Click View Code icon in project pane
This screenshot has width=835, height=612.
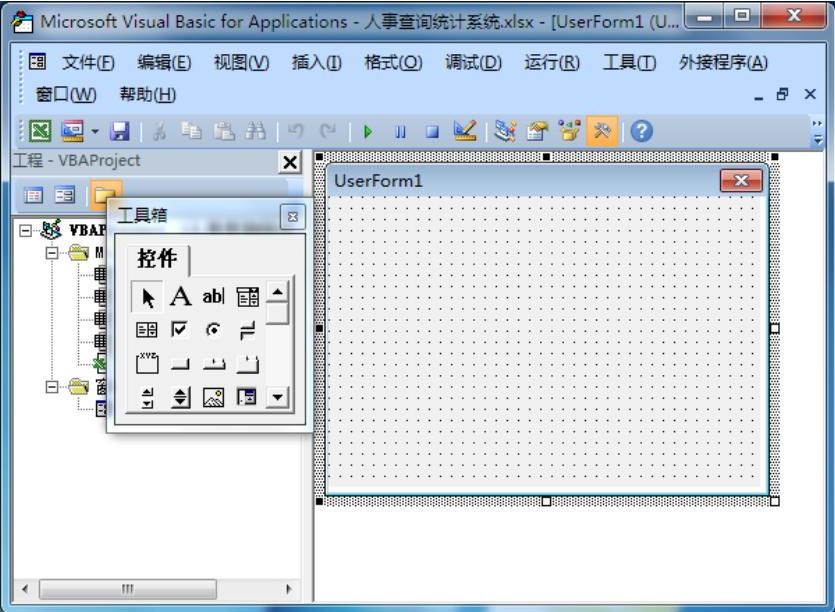(34, 195)
